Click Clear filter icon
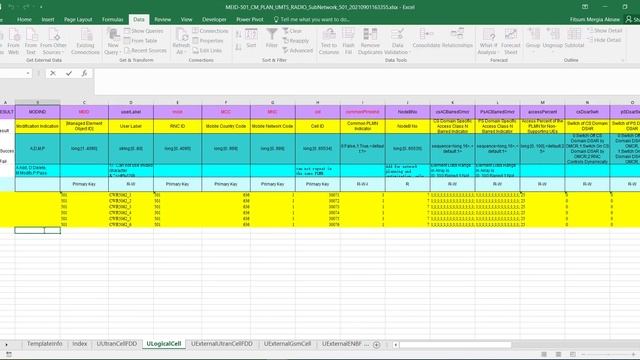640x360 pixels. tap(292, 31)
